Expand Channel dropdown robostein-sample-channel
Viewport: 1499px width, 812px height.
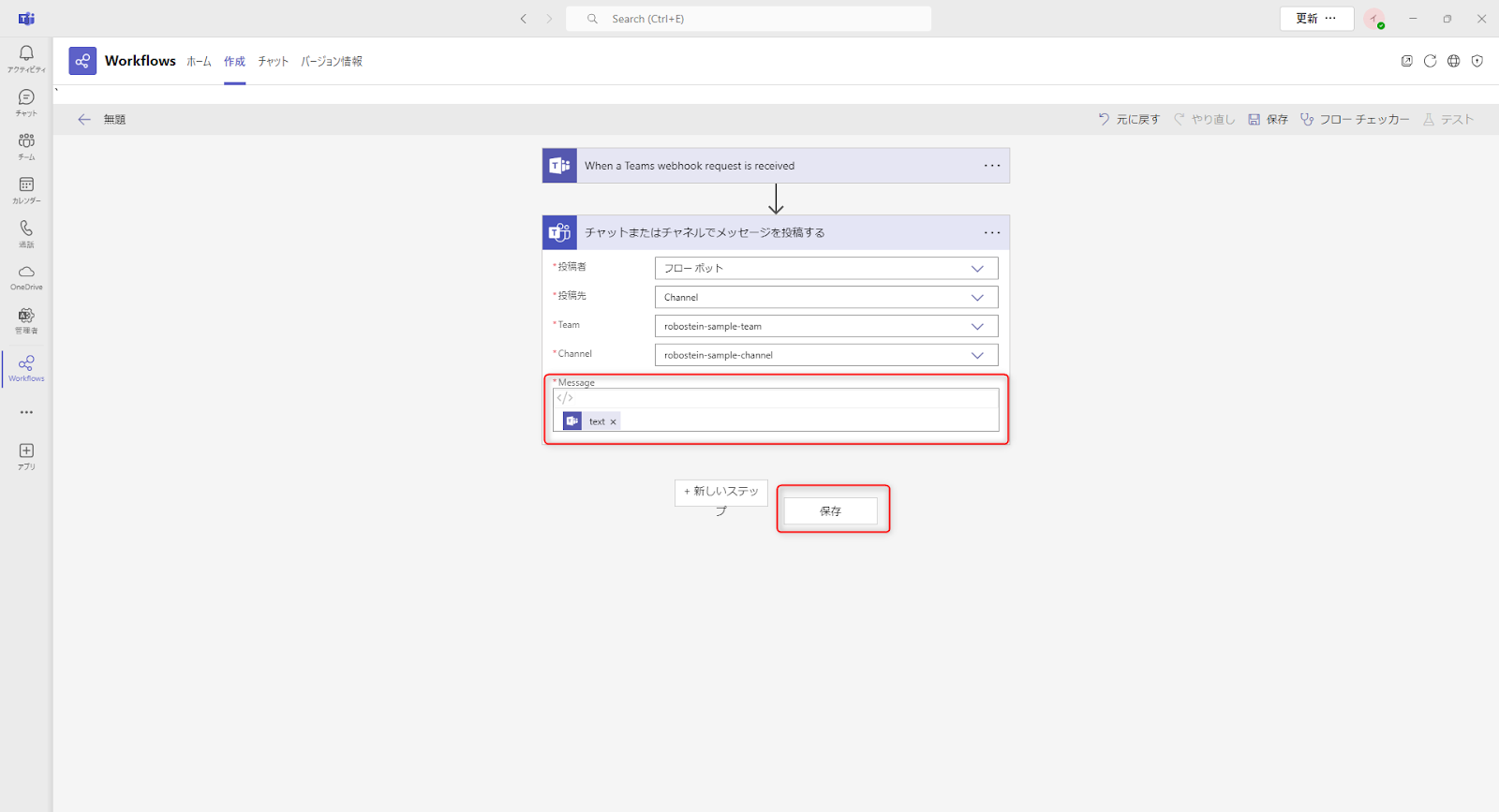826,355
